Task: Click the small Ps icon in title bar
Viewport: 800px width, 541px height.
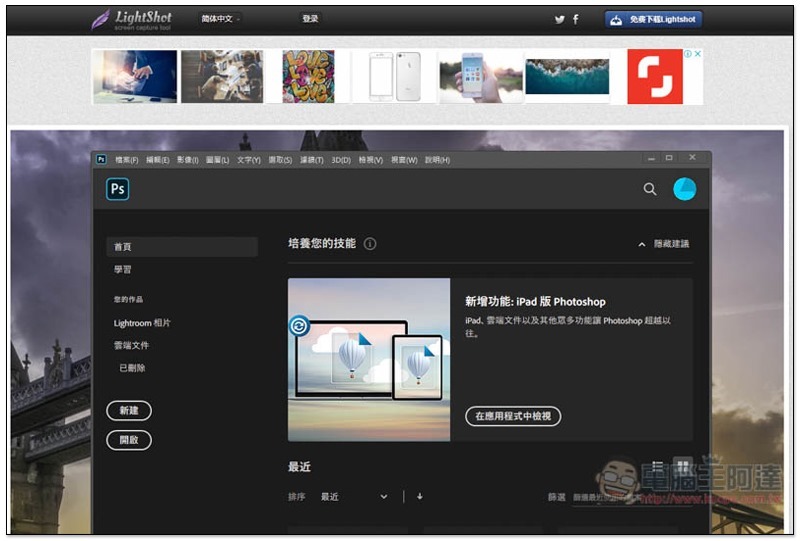Action: pos(101,159)
